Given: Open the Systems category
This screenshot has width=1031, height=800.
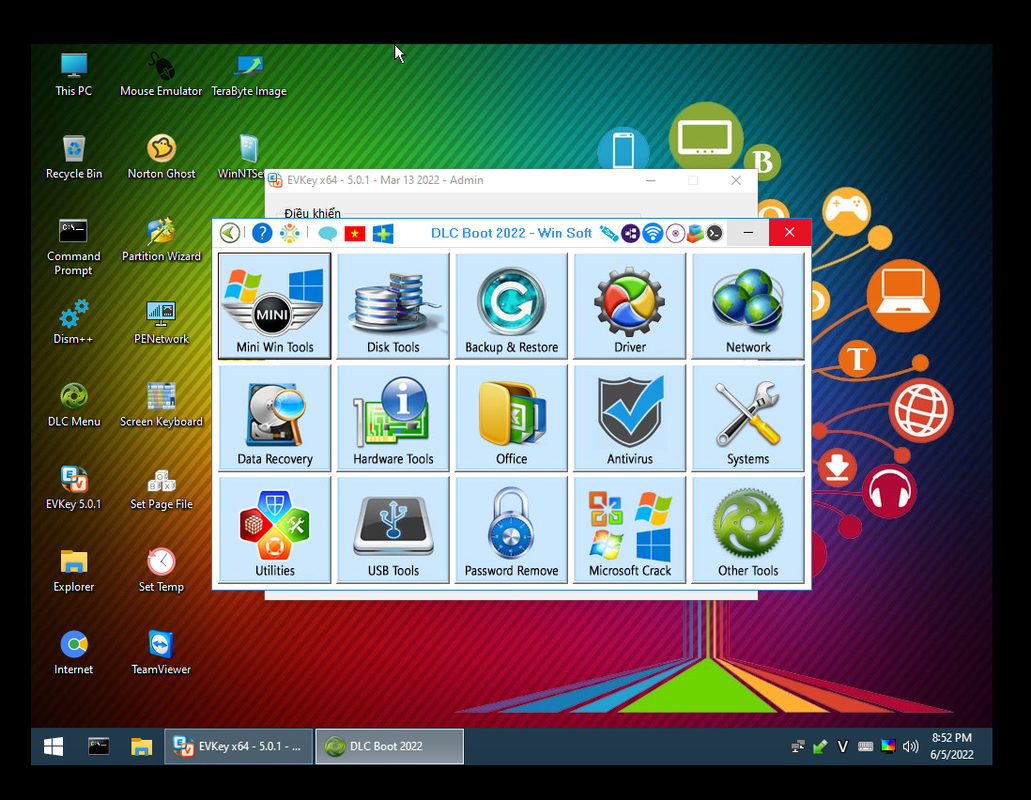Looking at the screenshot, I should 748,417.
